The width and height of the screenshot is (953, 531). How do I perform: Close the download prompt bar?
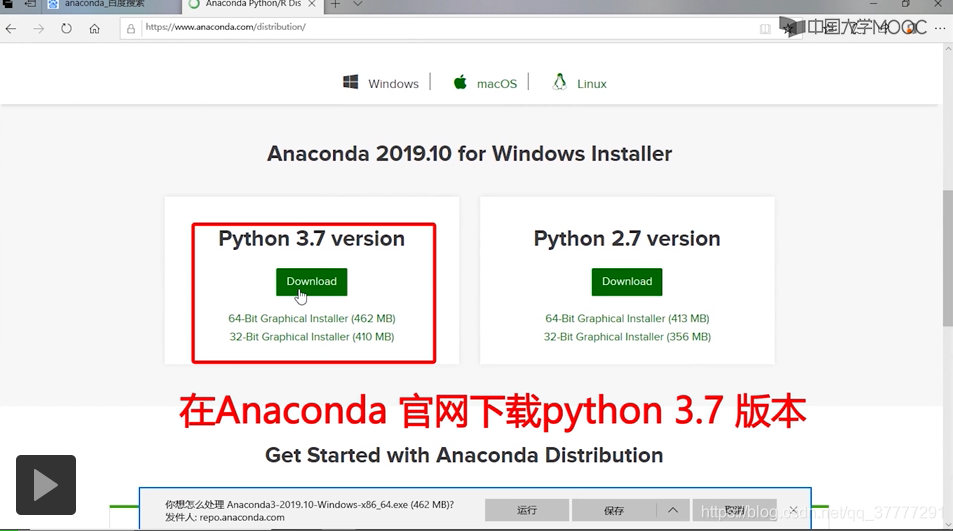793,510
